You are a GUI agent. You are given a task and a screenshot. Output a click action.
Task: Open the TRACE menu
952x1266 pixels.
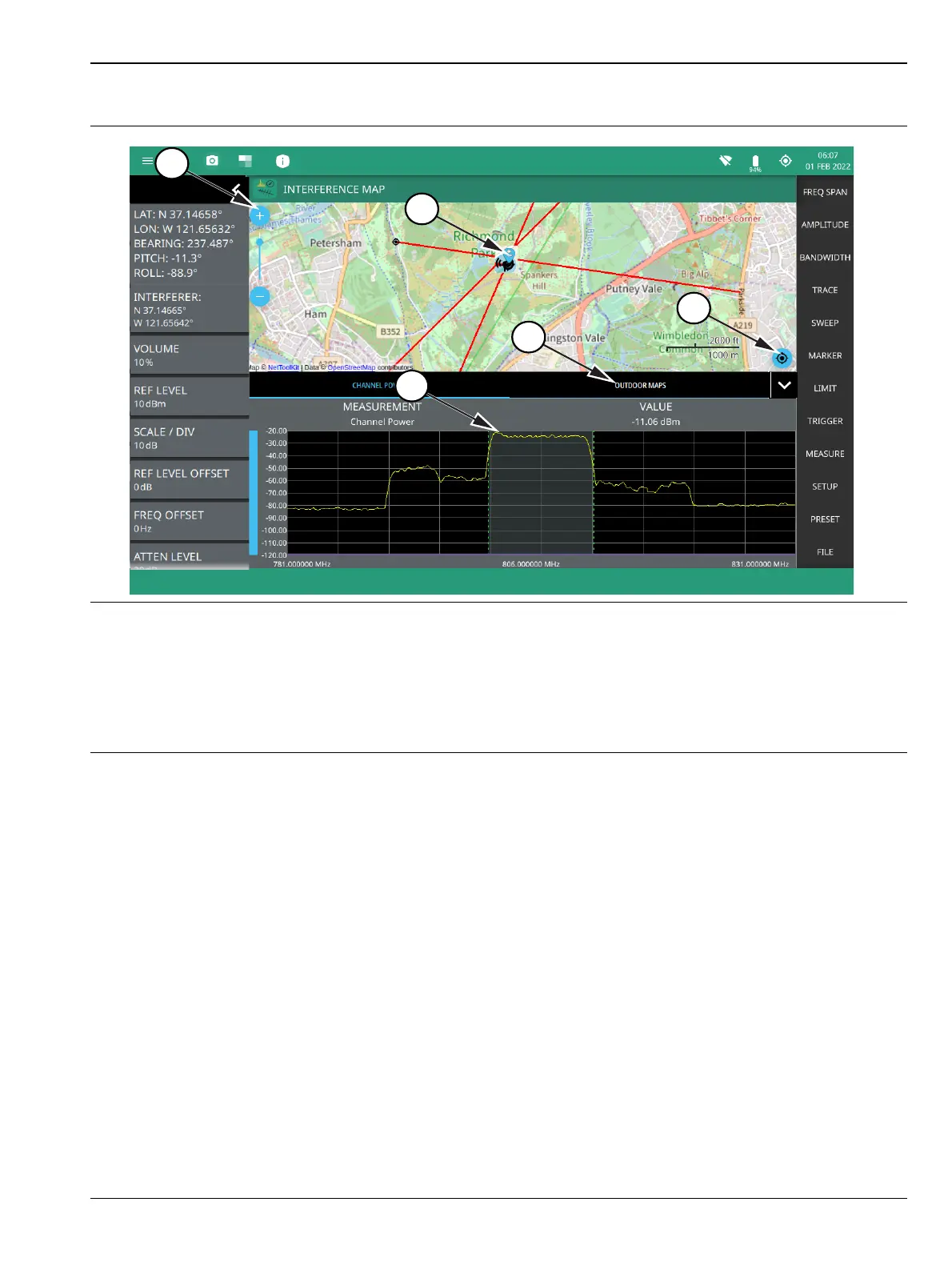tap(825, 290)
